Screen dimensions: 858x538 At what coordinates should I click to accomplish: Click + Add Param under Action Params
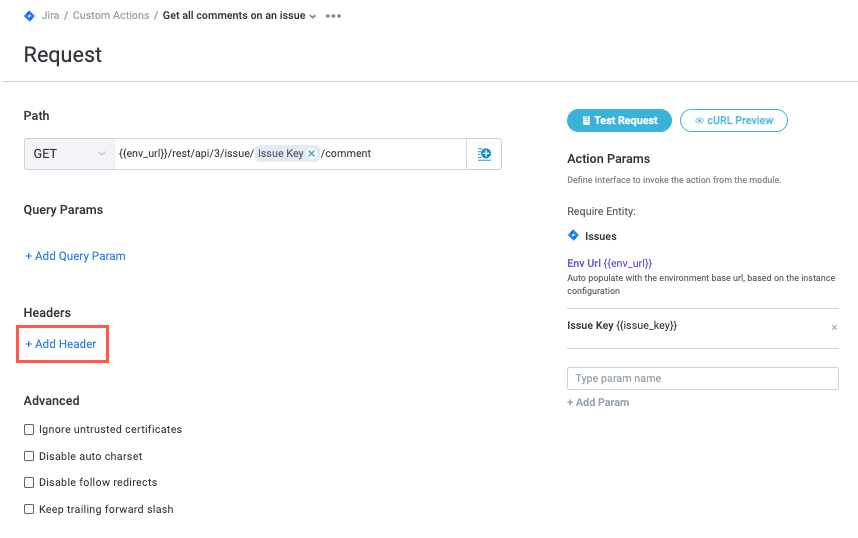point(598,402)
